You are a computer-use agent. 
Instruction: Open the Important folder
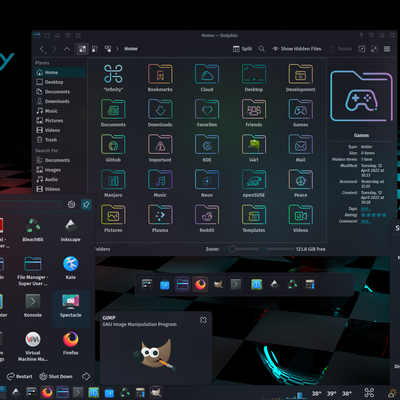[x=160, y=148]
